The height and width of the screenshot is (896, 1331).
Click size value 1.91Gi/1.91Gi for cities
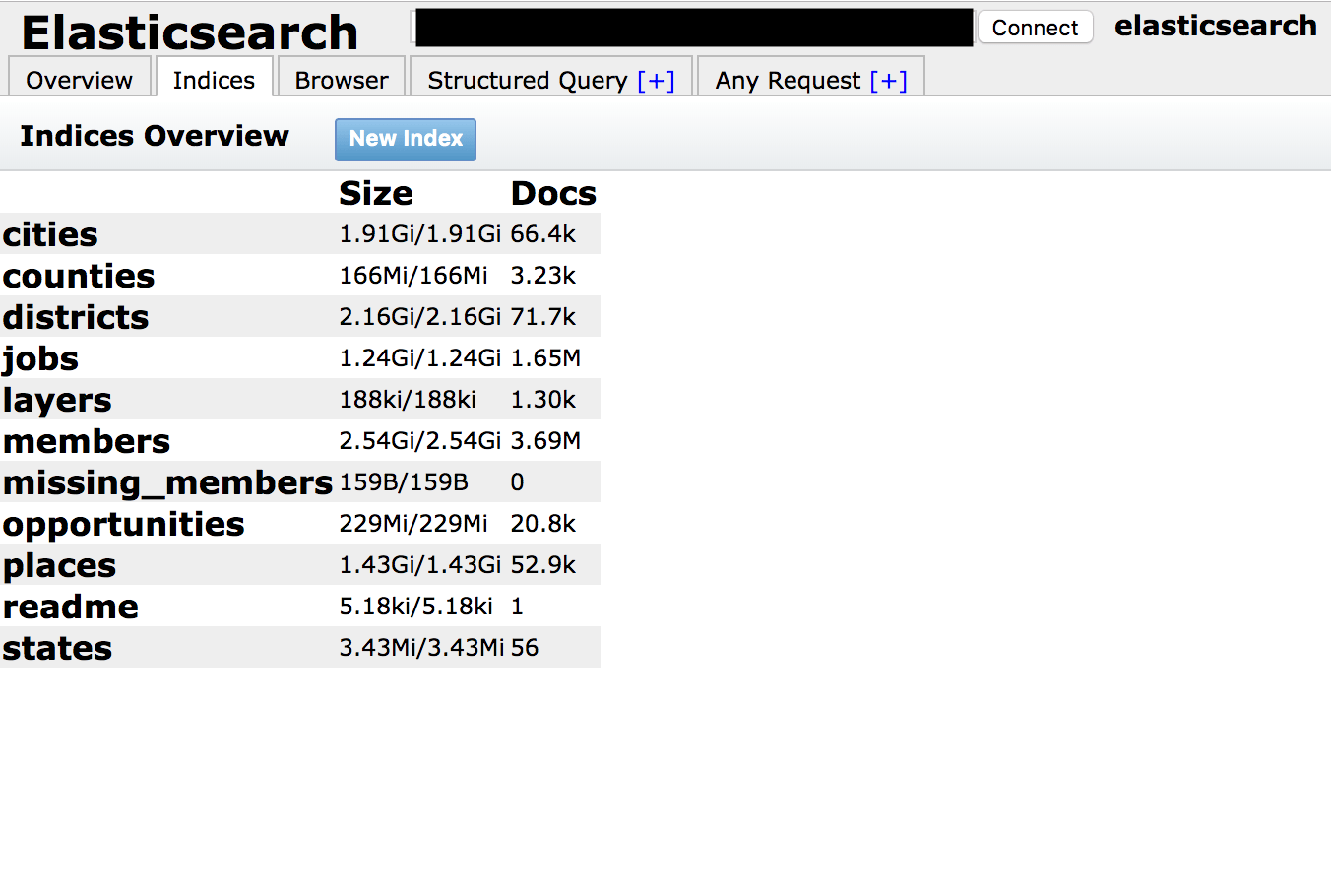(x=420, y=234)
